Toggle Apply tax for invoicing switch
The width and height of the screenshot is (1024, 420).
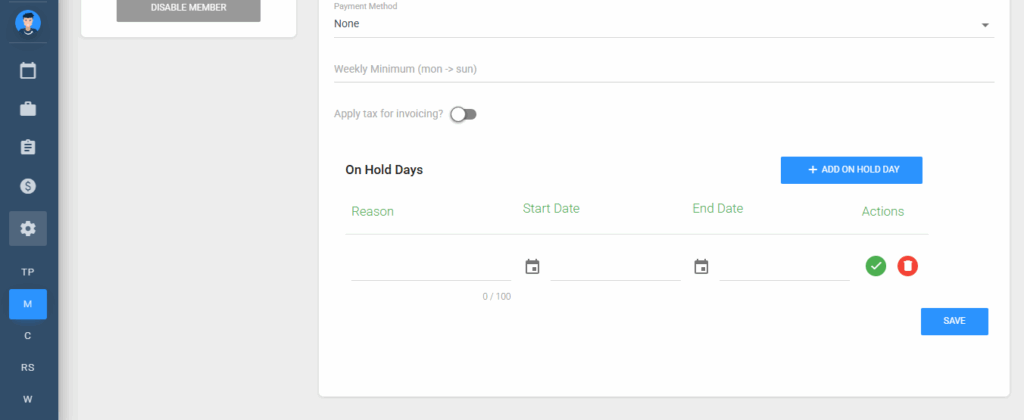(463, 114)
